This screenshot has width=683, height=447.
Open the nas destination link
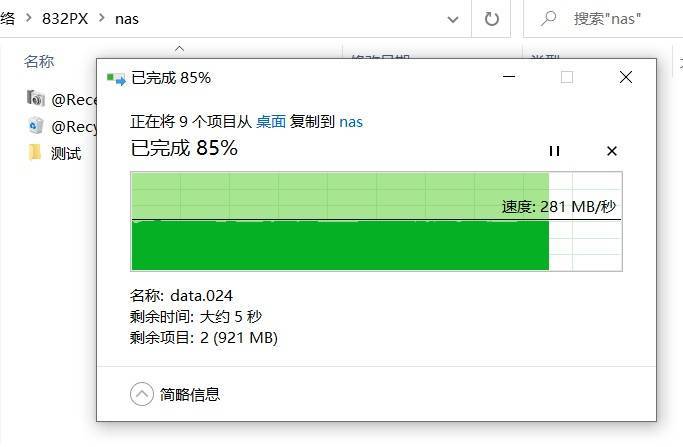[x=351, y=122]
